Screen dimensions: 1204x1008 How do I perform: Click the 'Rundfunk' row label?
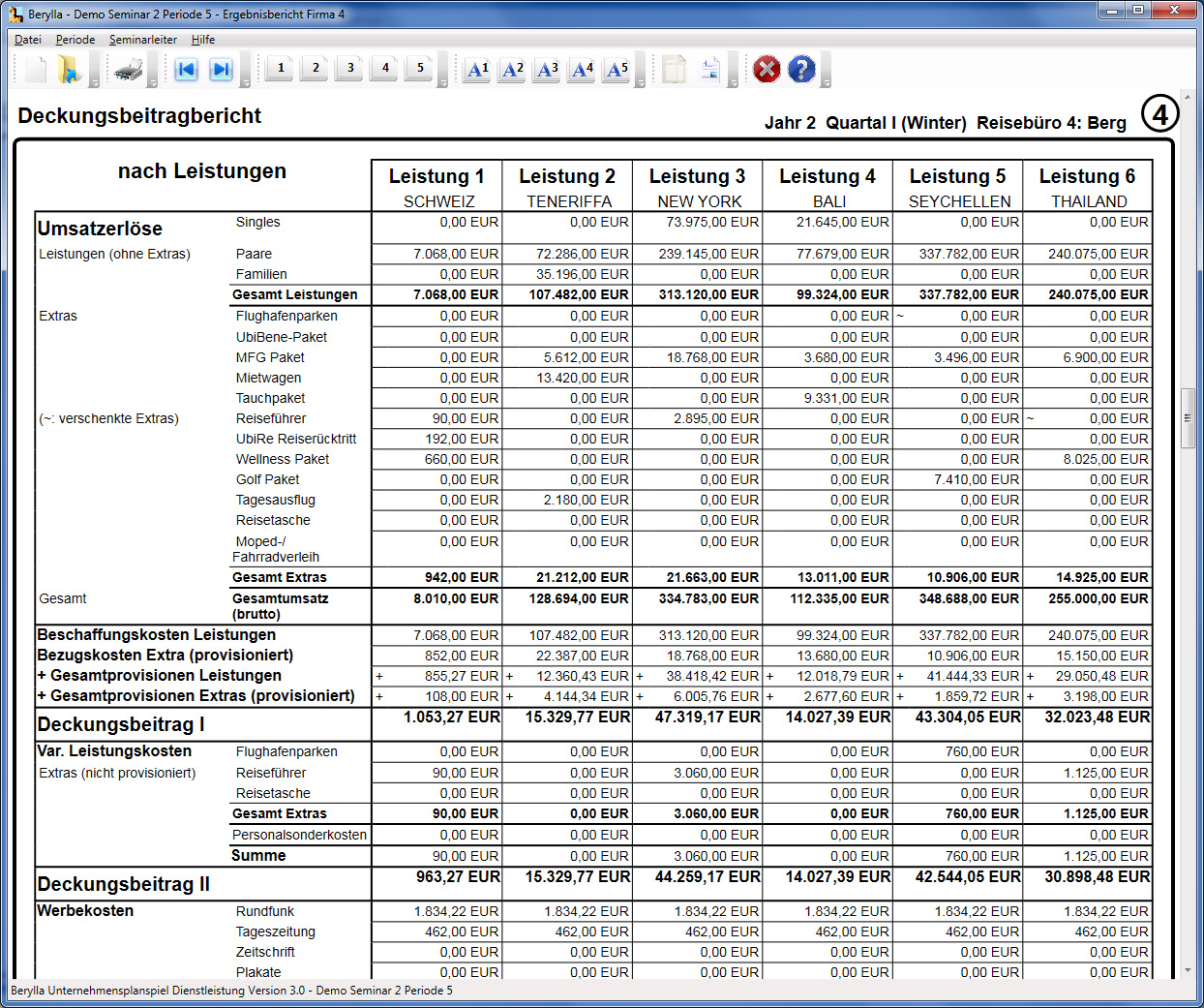[265, 911]
